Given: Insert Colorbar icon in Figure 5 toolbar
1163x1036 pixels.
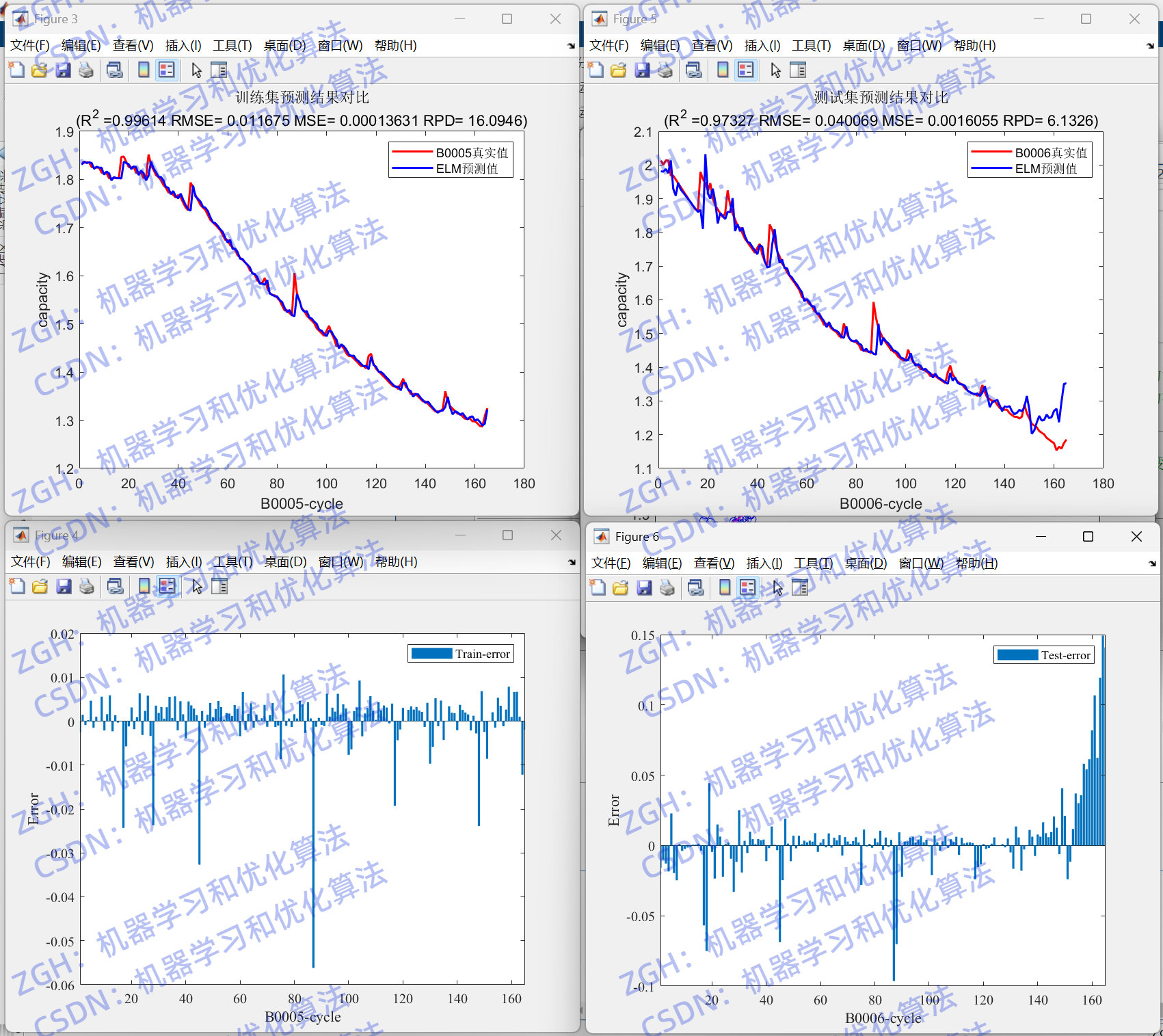Looking at the screenshot, I should click(x=723, y=70).
